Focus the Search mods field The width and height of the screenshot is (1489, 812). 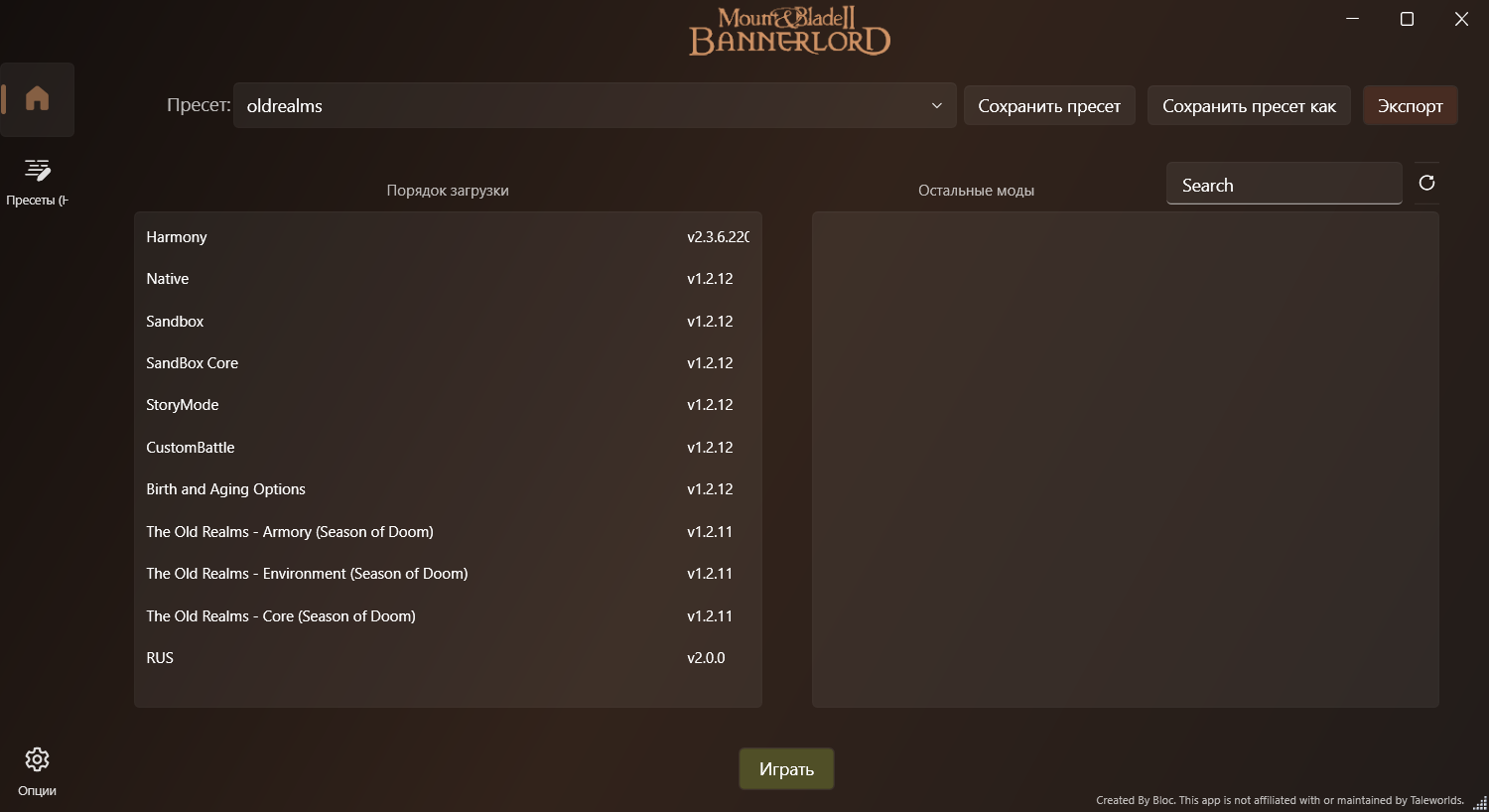click(1284, 185)
